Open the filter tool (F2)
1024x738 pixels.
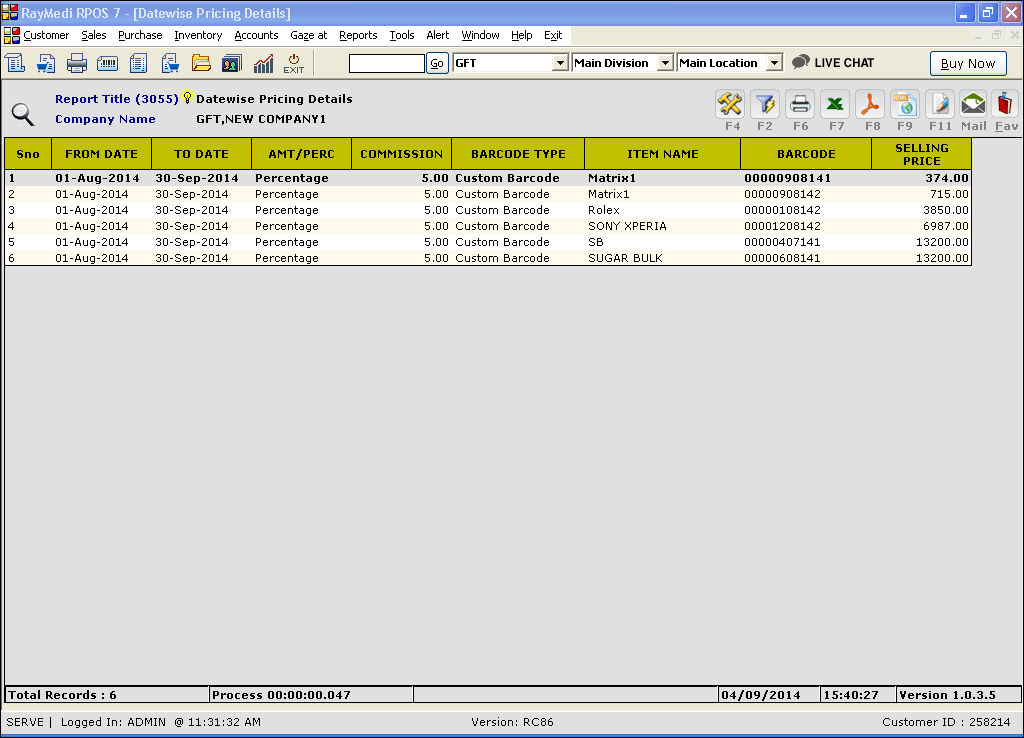[x=765, y=104]
